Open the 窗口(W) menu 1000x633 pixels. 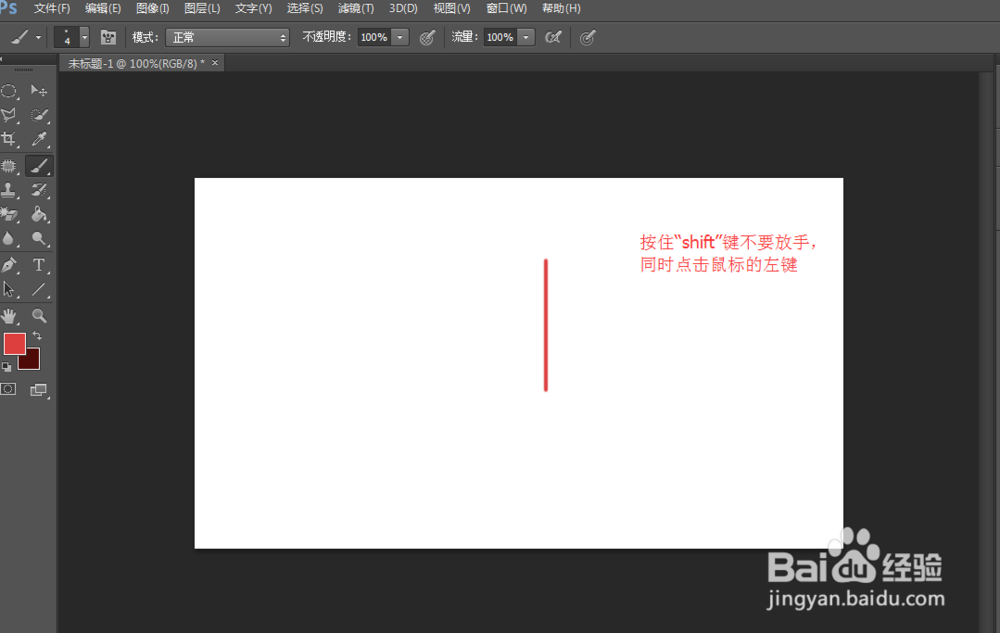[506, 8]
